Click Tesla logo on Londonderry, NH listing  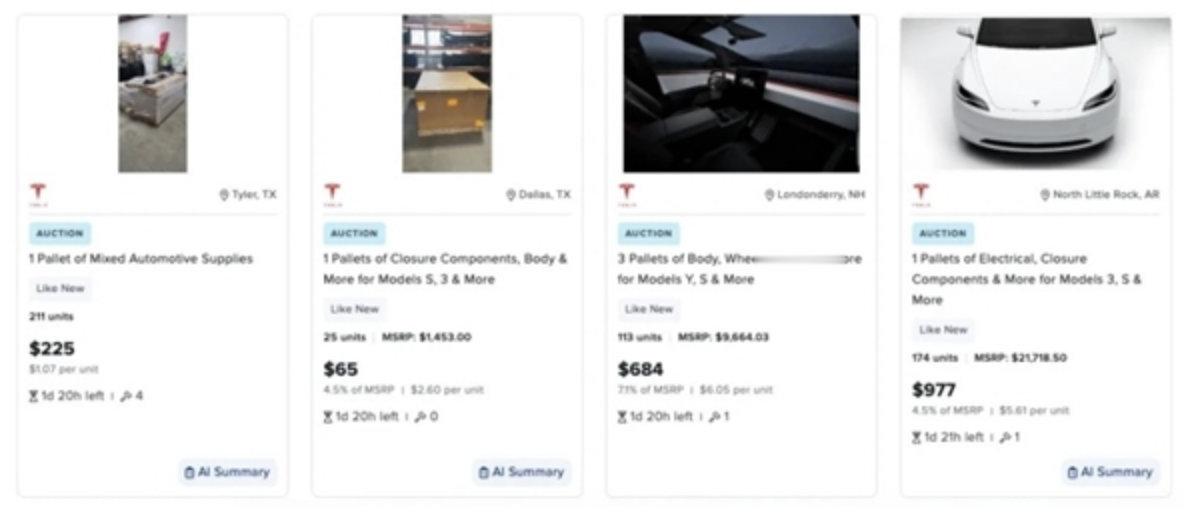[x=627, y=193]
